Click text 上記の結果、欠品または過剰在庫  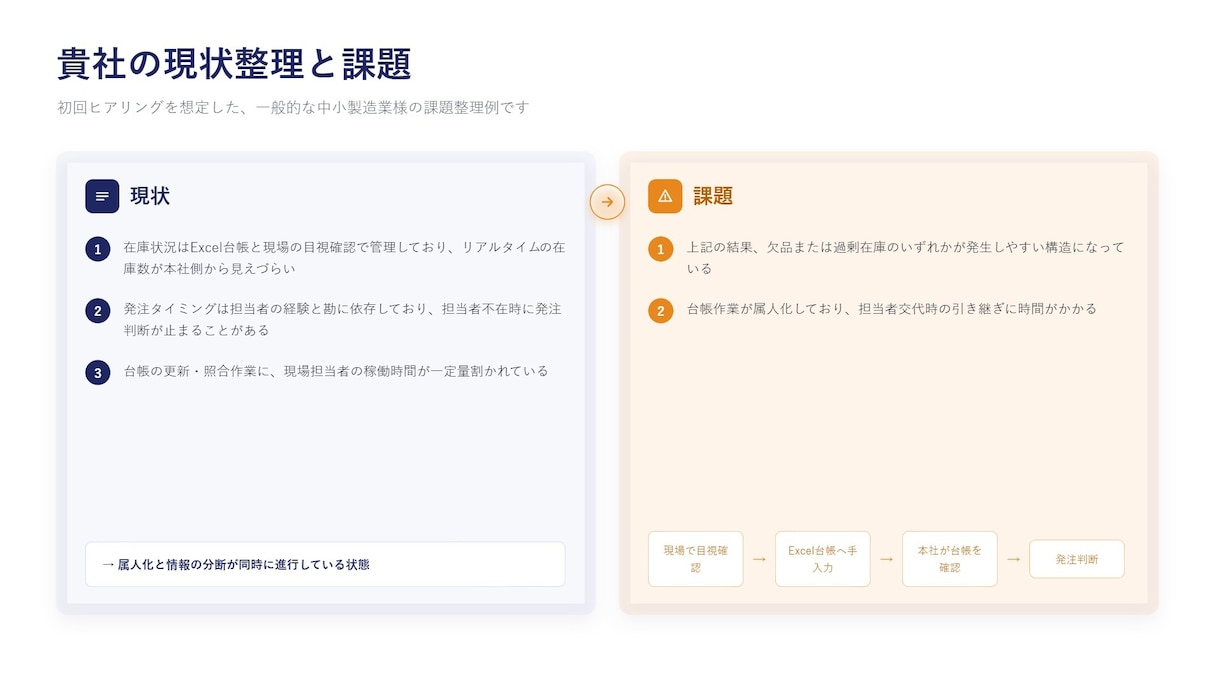pyautogui.click(x=906, y=257)
